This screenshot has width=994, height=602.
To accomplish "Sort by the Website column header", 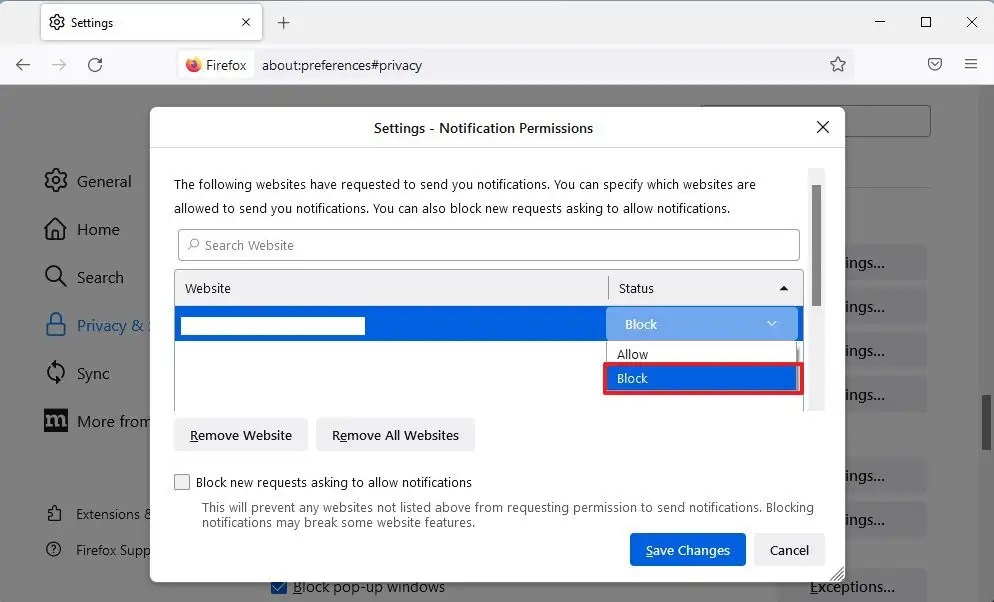I will click(x=391, y=288).
